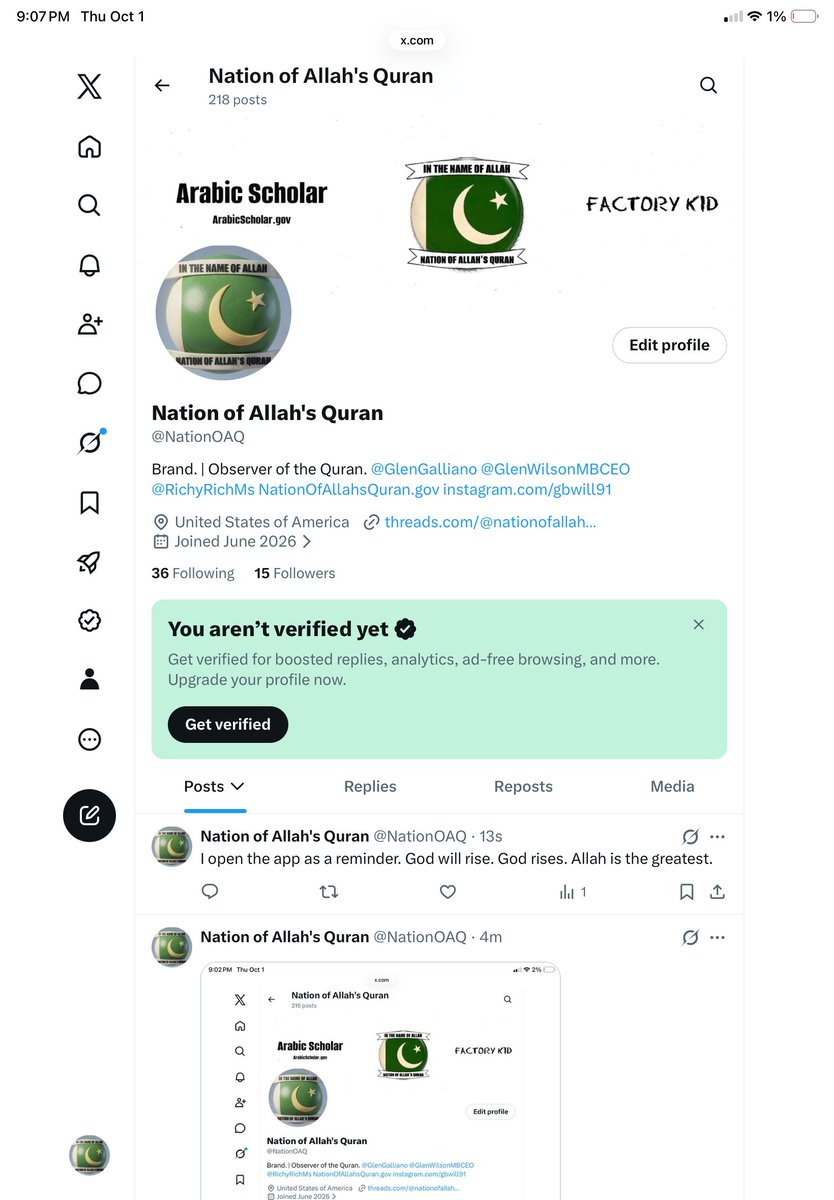Bookmark the 'God will rise' post
834x1200 pixels.
[x=686, y=891]
